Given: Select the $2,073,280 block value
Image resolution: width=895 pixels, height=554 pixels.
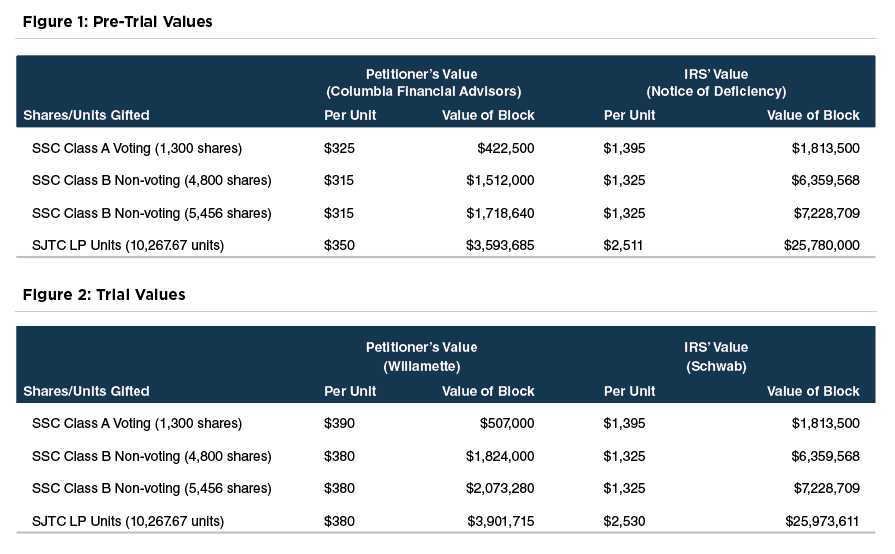Looking at the screenshot, I should point(500,489).
